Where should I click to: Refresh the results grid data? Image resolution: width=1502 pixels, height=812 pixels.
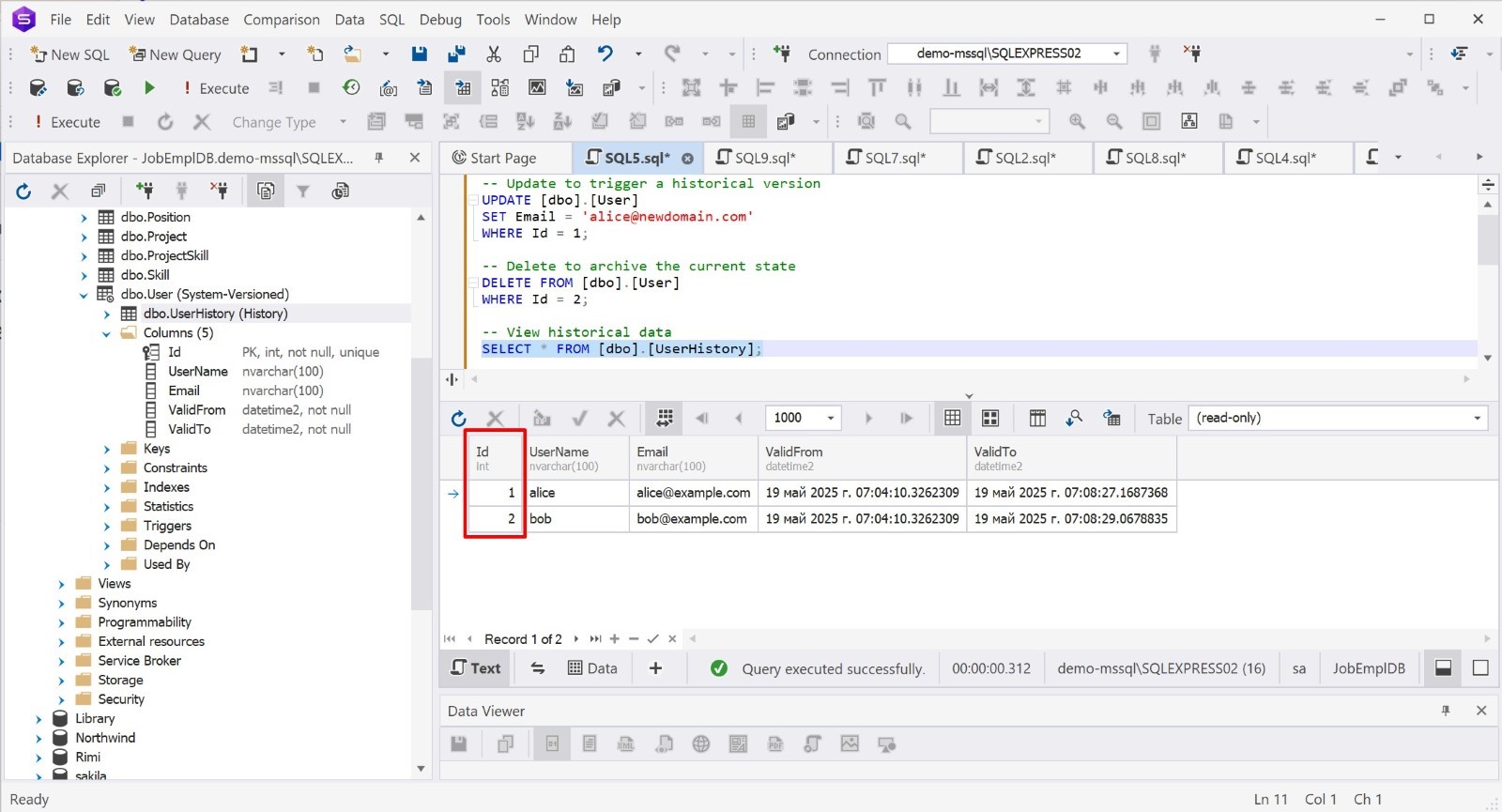pyautogui.click(x=458, y=419)
